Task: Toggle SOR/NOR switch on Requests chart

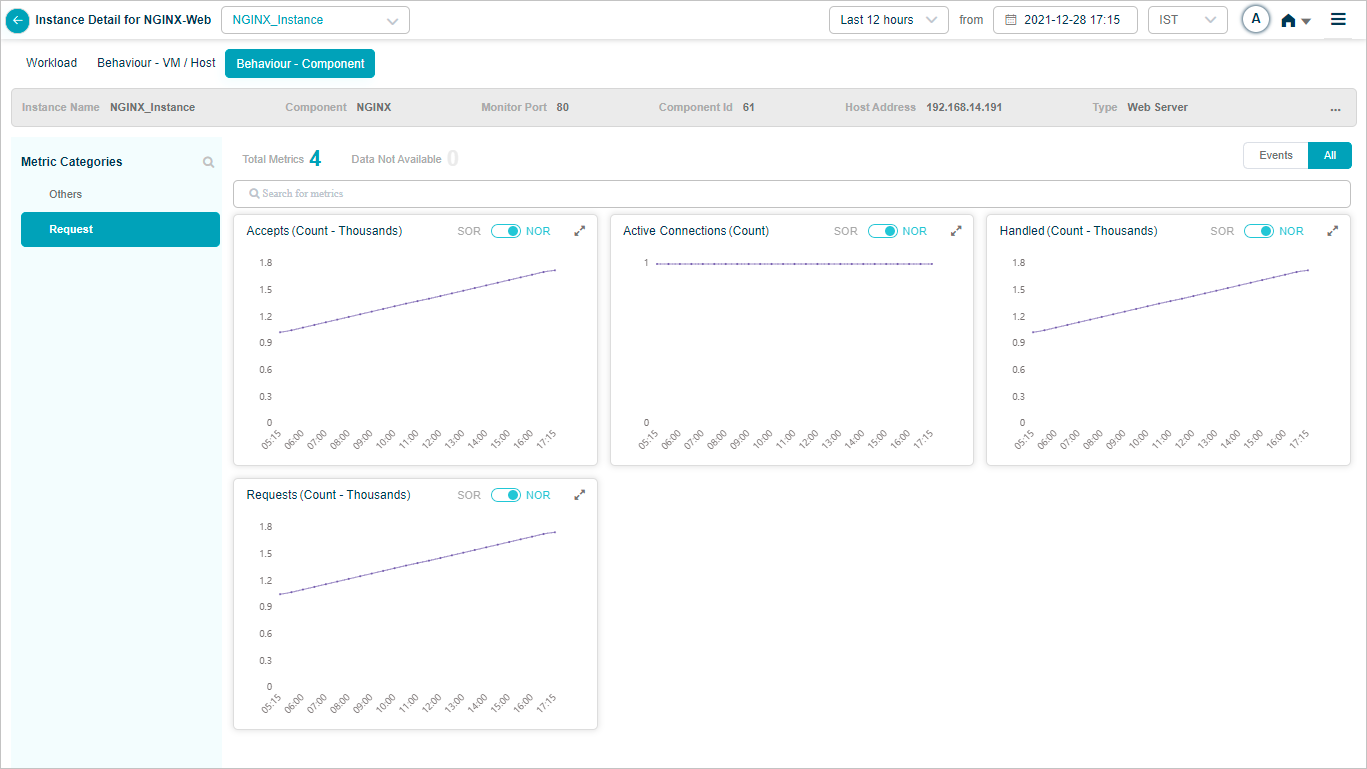Action: [x=506, y=495]
